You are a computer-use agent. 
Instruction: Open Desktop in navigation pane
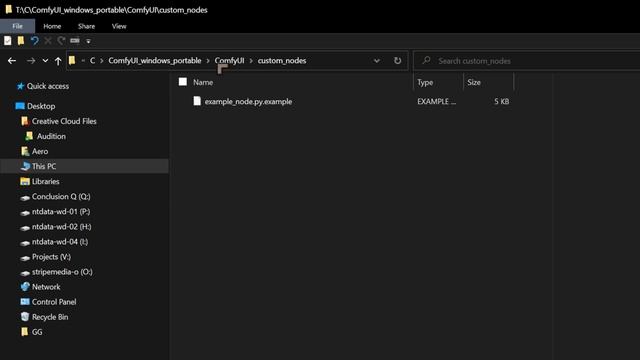tap(41, 106)
